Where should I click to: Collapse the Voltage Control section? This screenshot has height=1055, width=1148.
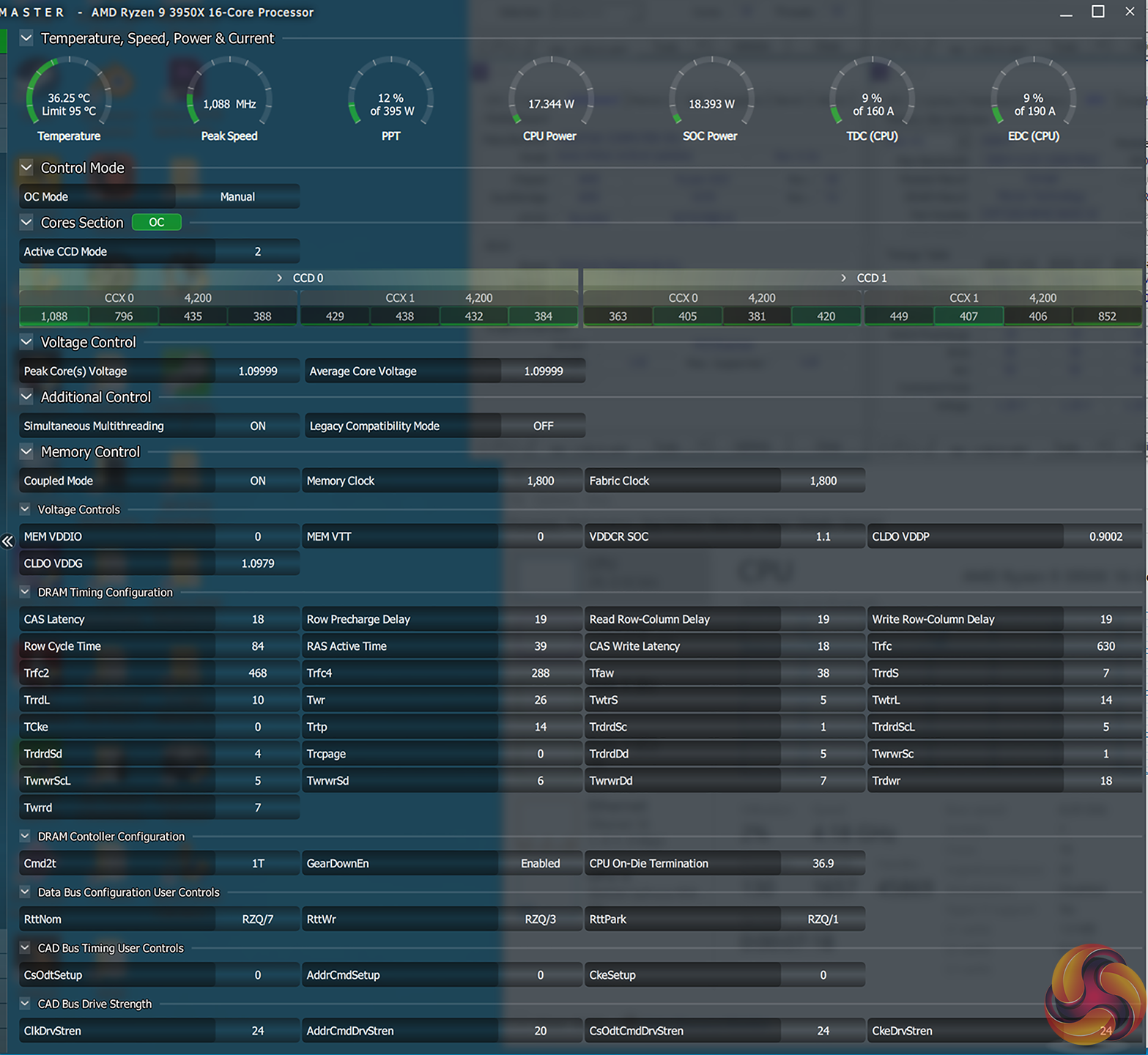[26, 342]
